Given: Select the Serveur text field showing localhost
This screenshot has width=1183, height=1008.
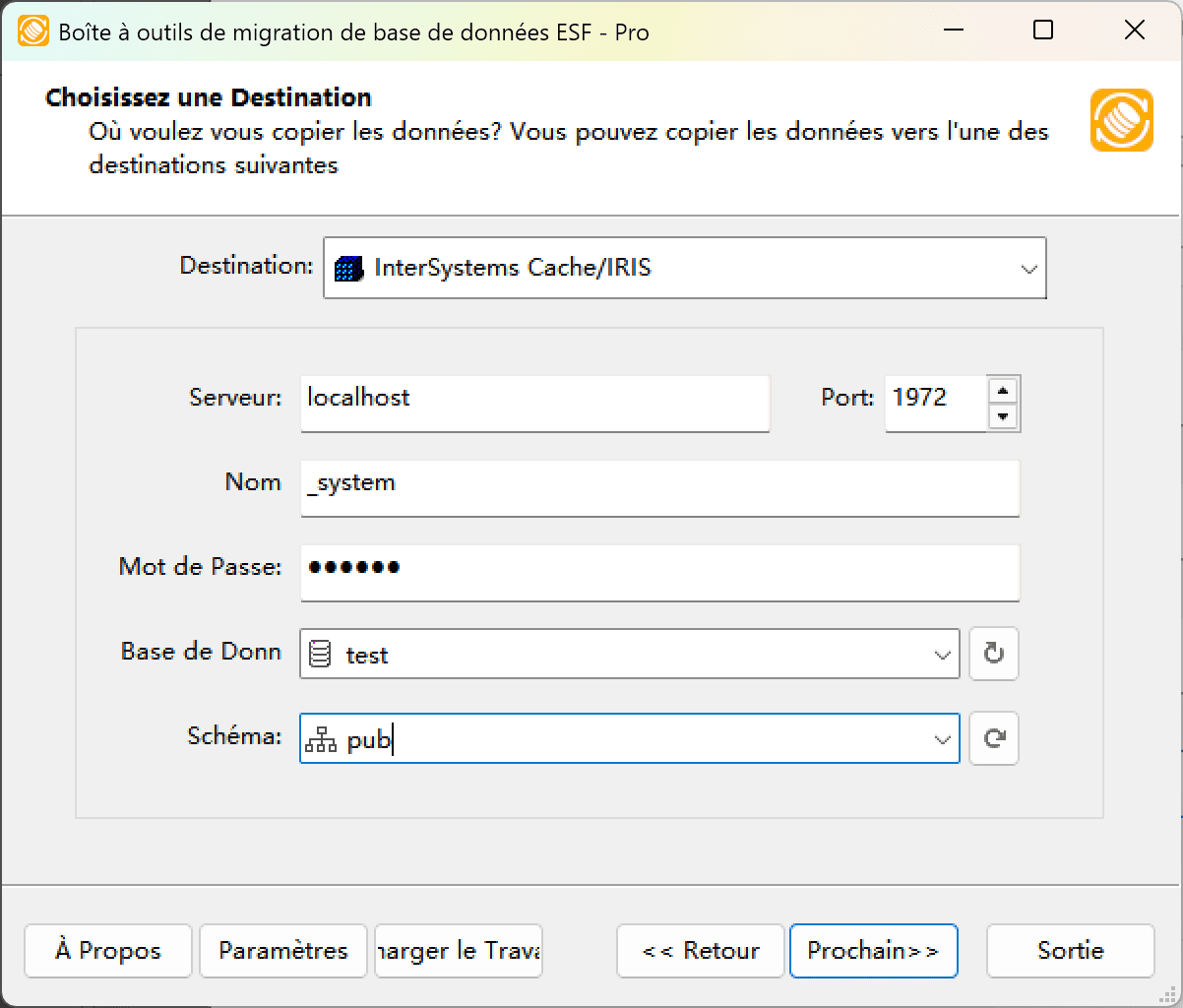Looking at the screenshot, I should [x=534, y=403].
